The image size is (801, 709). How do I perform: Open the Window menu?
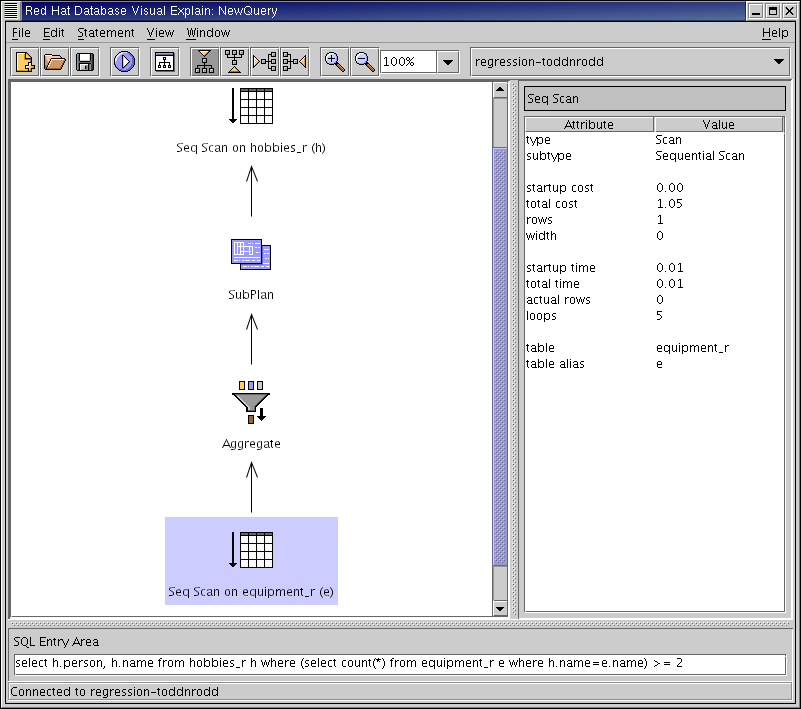tap(208, 33)
